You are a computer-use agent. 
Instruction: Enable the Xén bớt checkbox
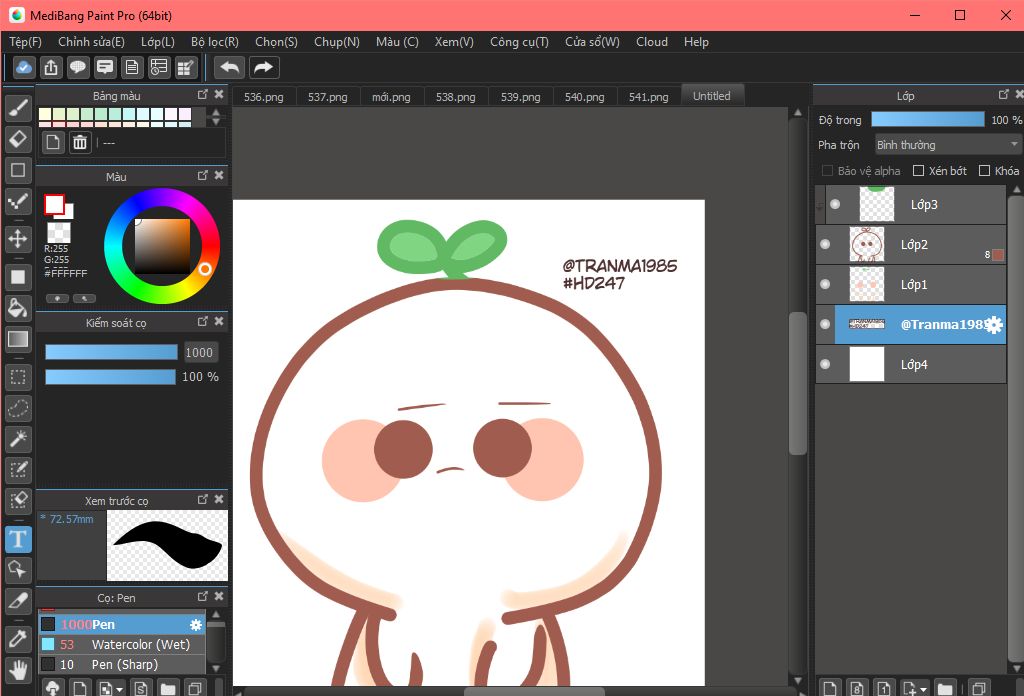(x=920, y=171)
